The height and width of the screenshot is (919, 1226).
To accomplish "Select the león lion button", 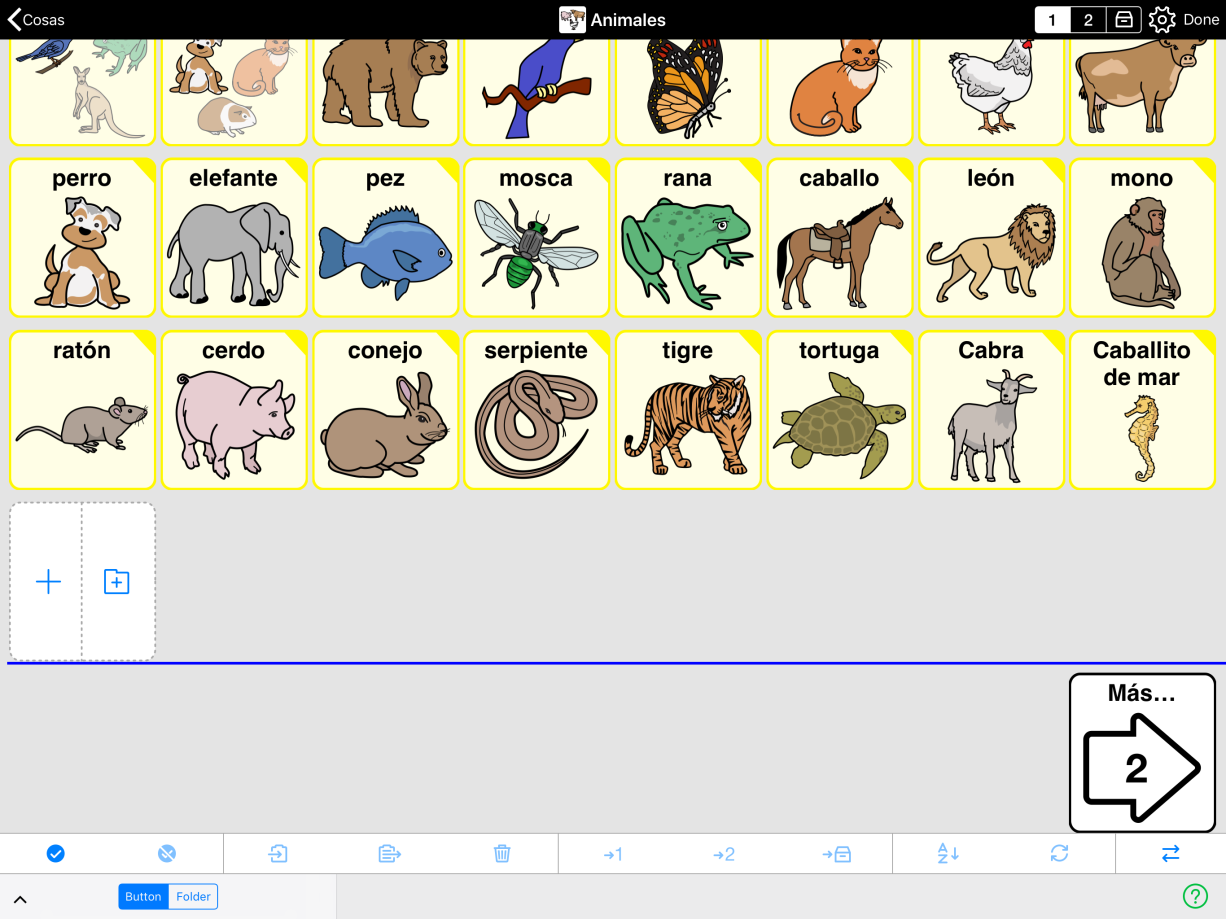I will [x=991, y=238].
